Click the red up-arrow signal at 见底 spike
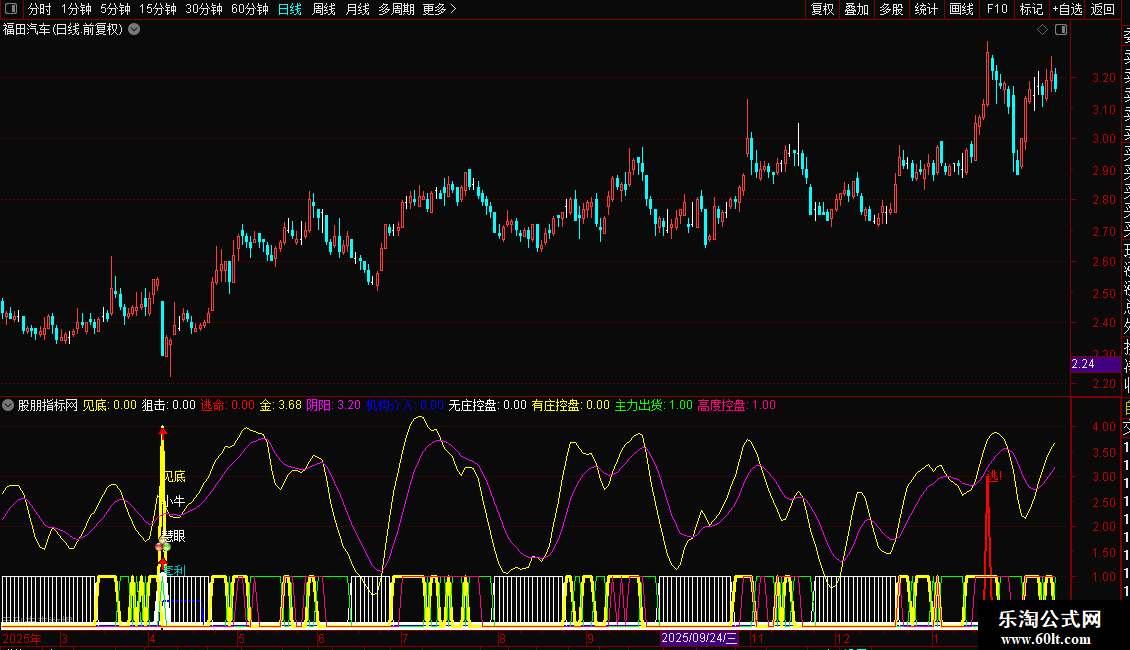This screenshot has height=650, width=1130. tap(163, 431)
